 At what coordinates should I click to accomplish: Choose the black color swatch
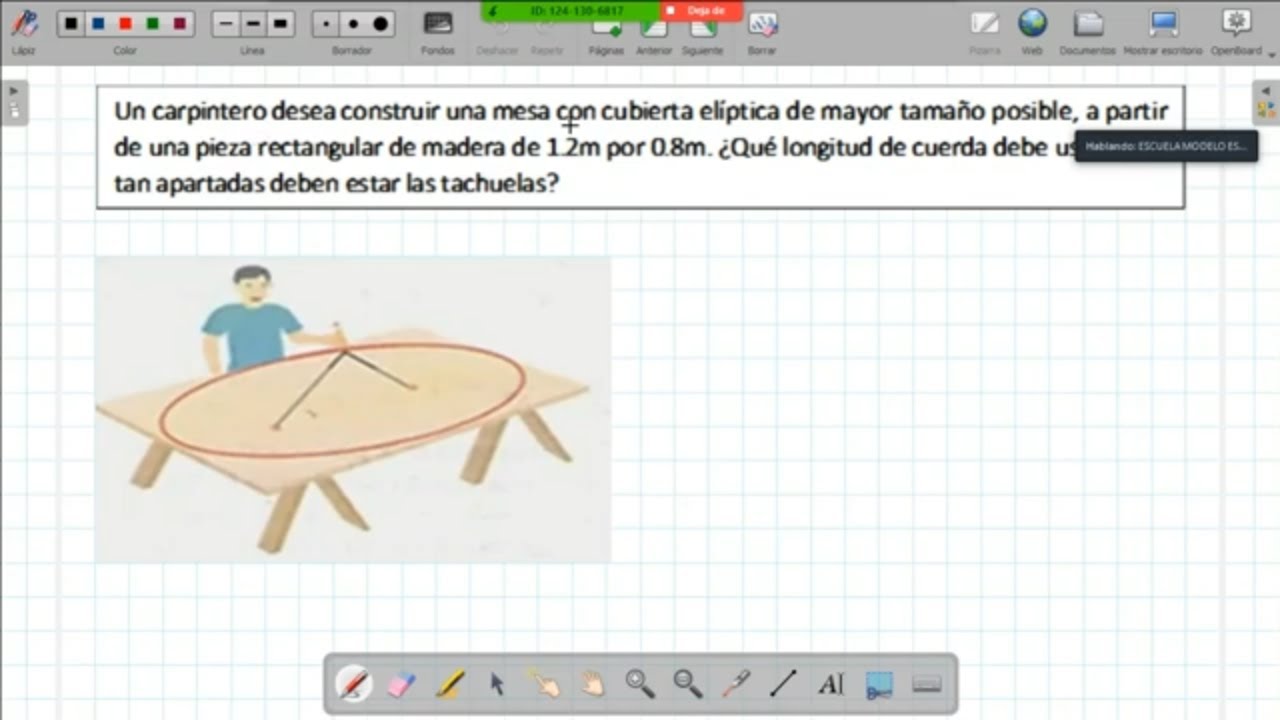tap(71, 23)
